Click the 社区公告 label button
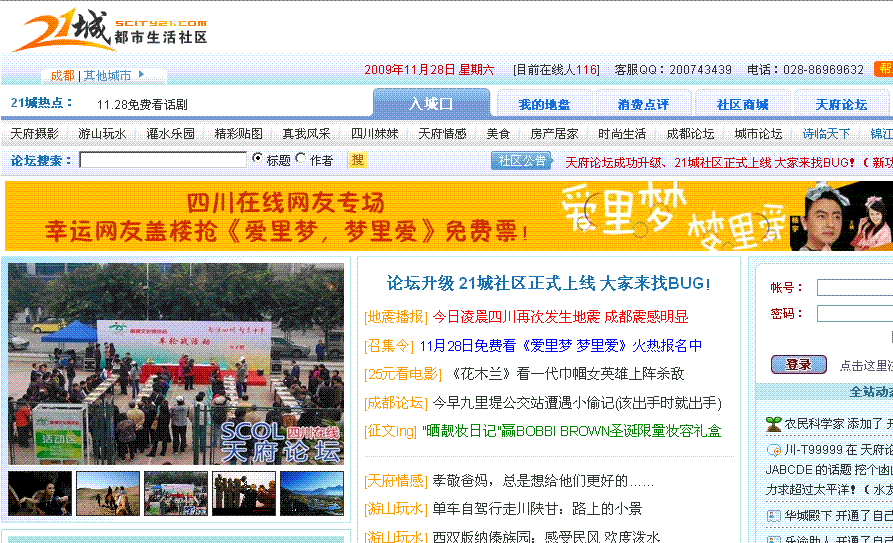Screen dimensions: 893x543 [x=522, y=161]
